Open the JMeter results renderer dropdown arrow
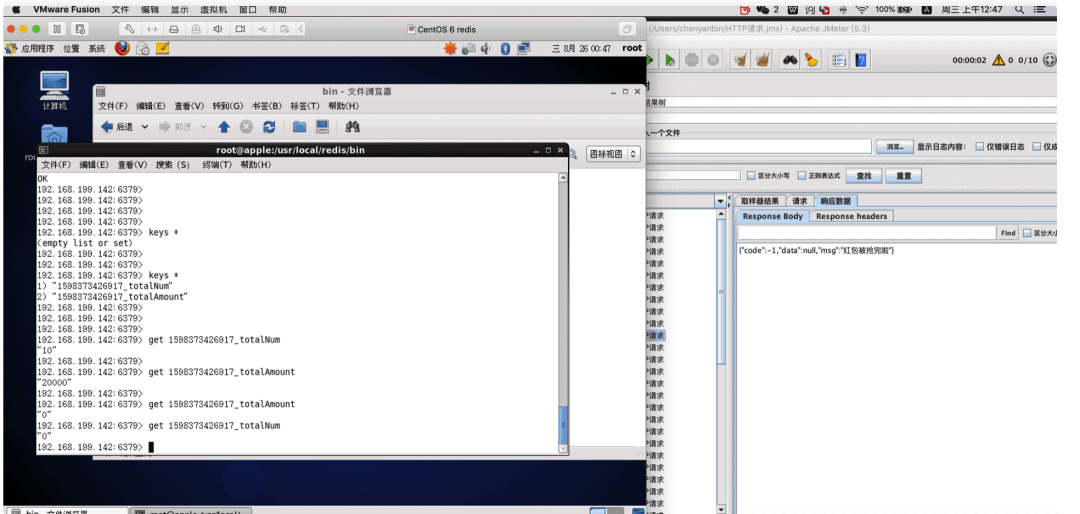 pyautogui.click(x=720, y=201)
